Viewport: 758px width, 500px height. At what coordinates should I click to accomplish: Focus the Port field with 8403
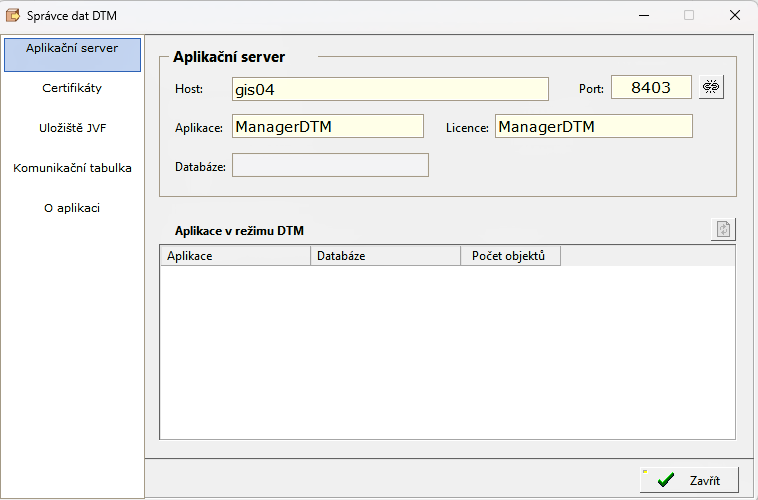pyautogui.click(x=651, y=87)
